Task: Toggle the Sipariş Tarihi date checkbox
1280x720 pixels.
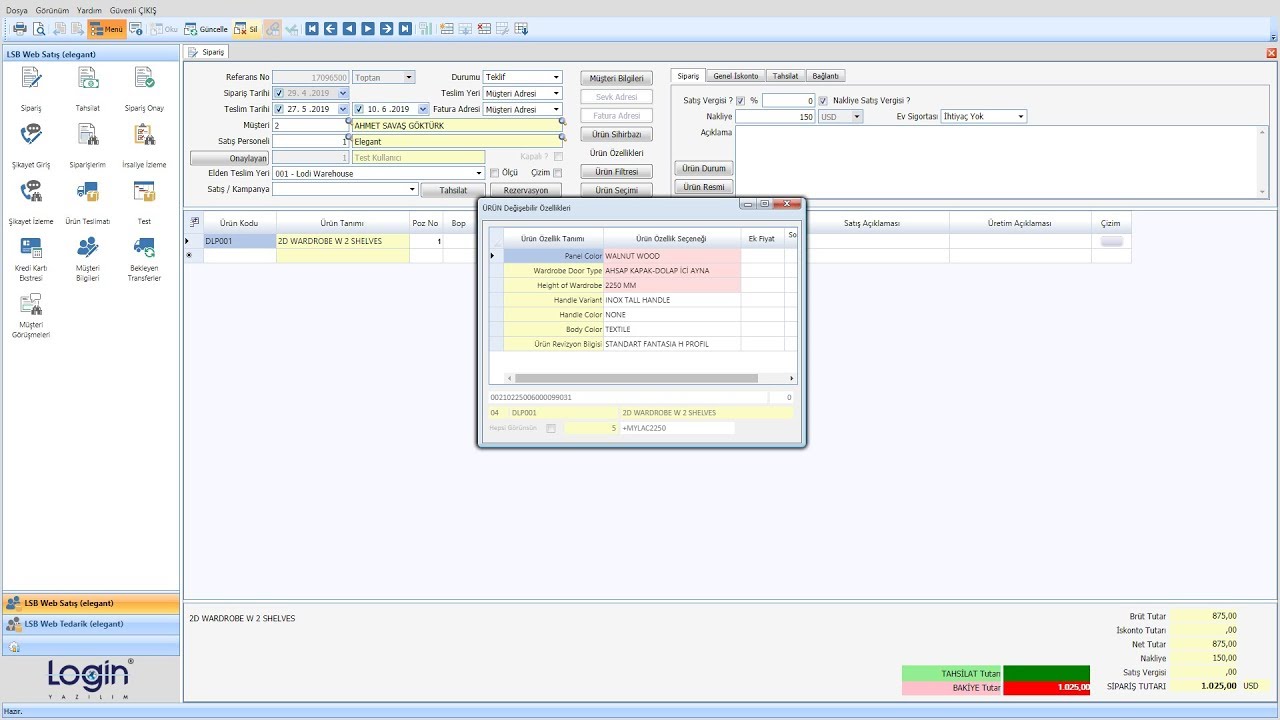Action: point(279,93)
